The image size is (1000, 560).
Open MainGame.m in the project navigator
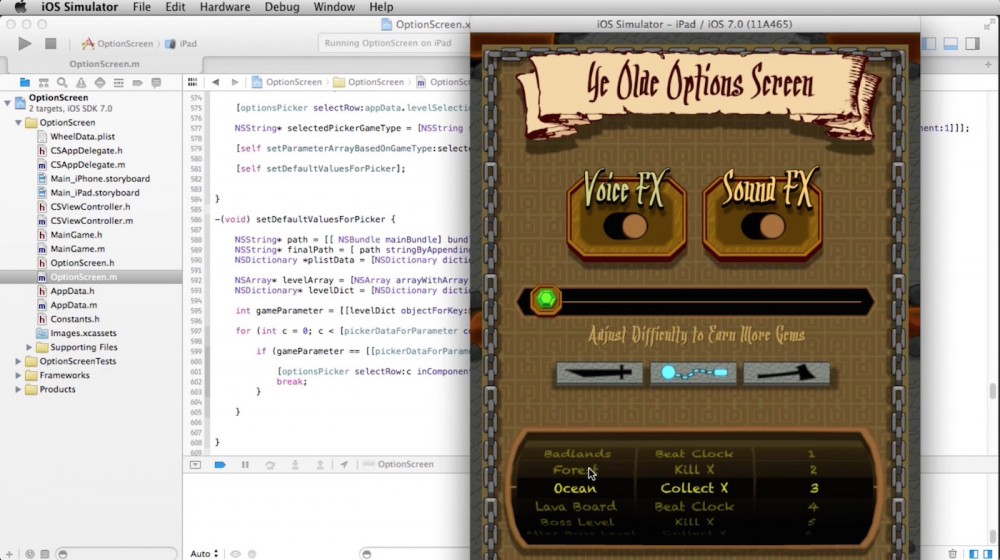77,248
